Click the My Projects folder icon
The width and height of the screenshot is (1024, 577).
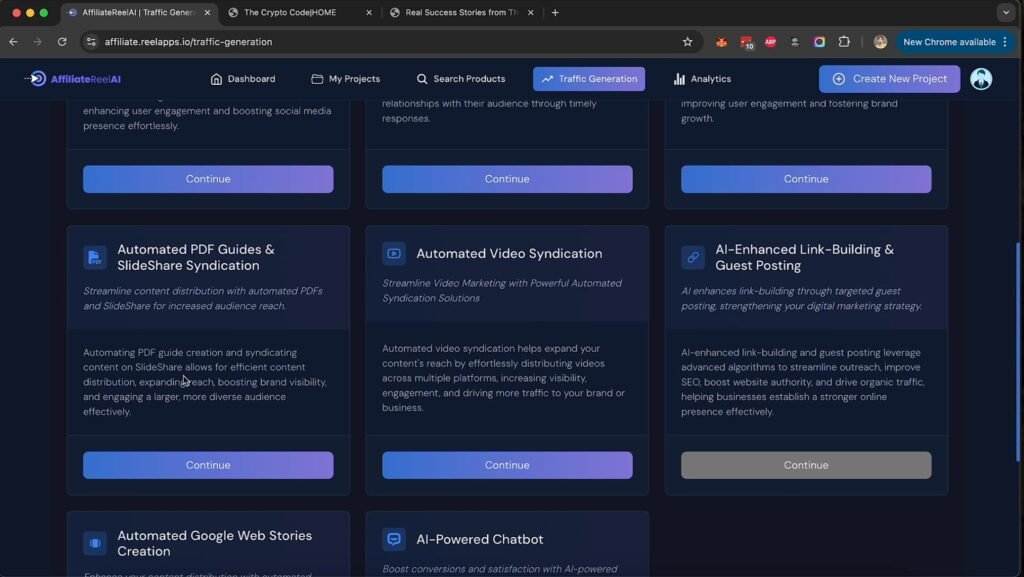tap(317, 79)
